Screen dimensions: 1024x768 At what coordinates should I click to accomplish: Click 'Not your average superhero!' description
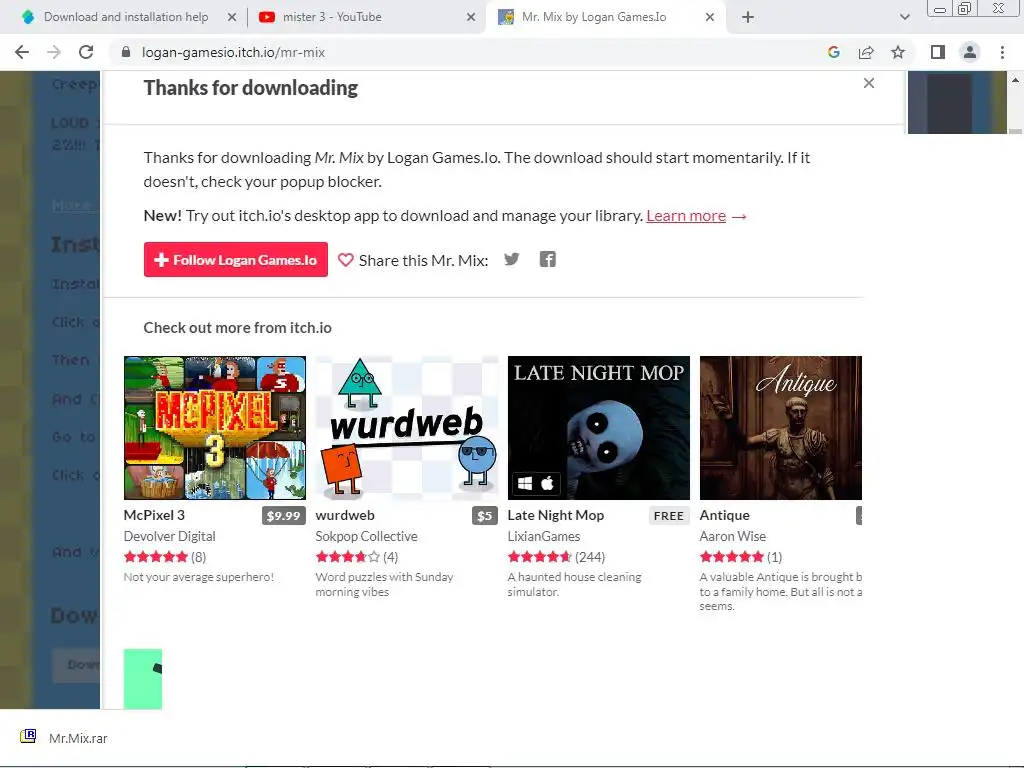coord(199,577)
